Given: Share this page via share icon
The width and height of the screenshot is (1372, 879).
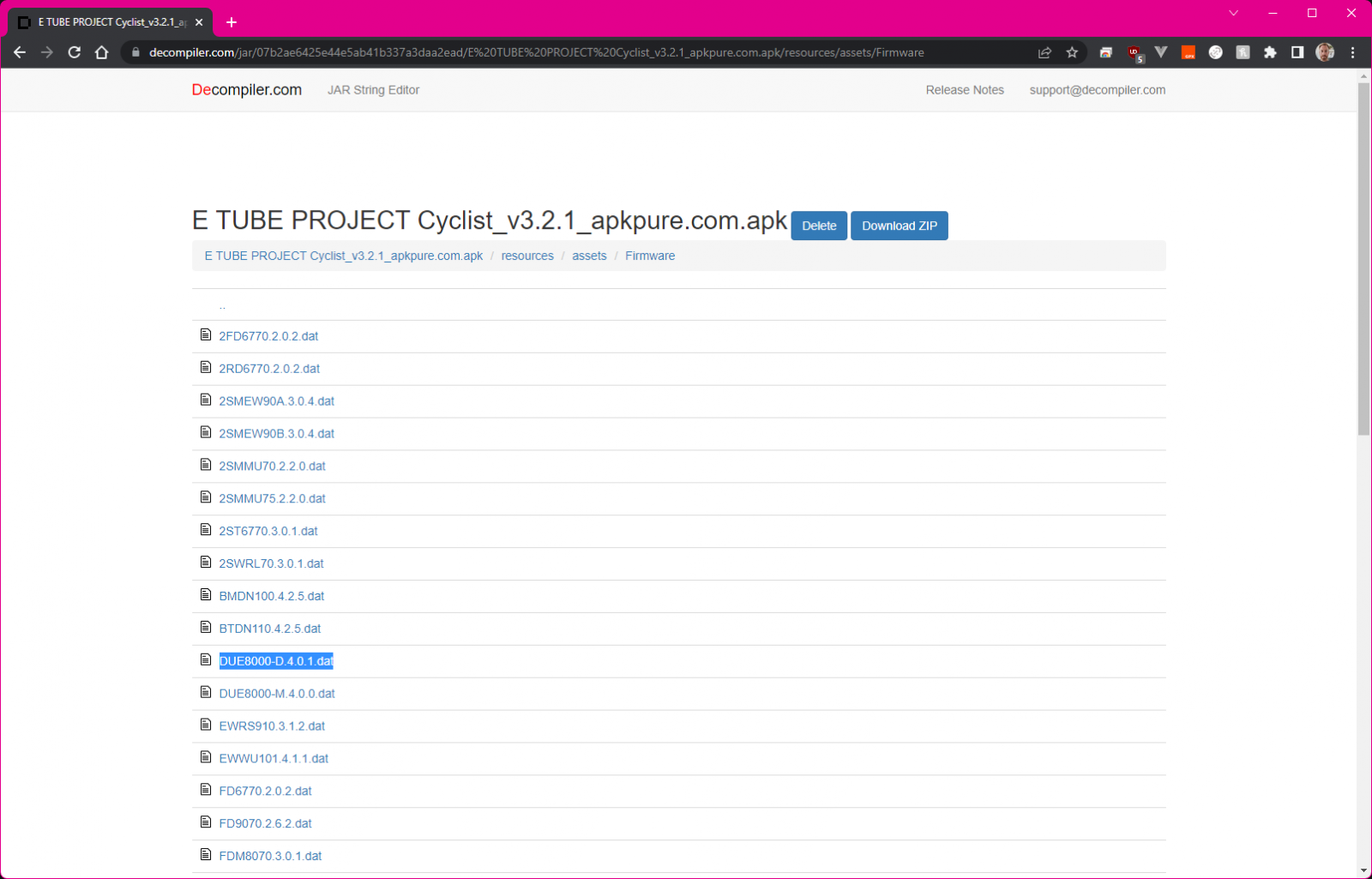Looking at the screenshot, I should point(1044,52).
